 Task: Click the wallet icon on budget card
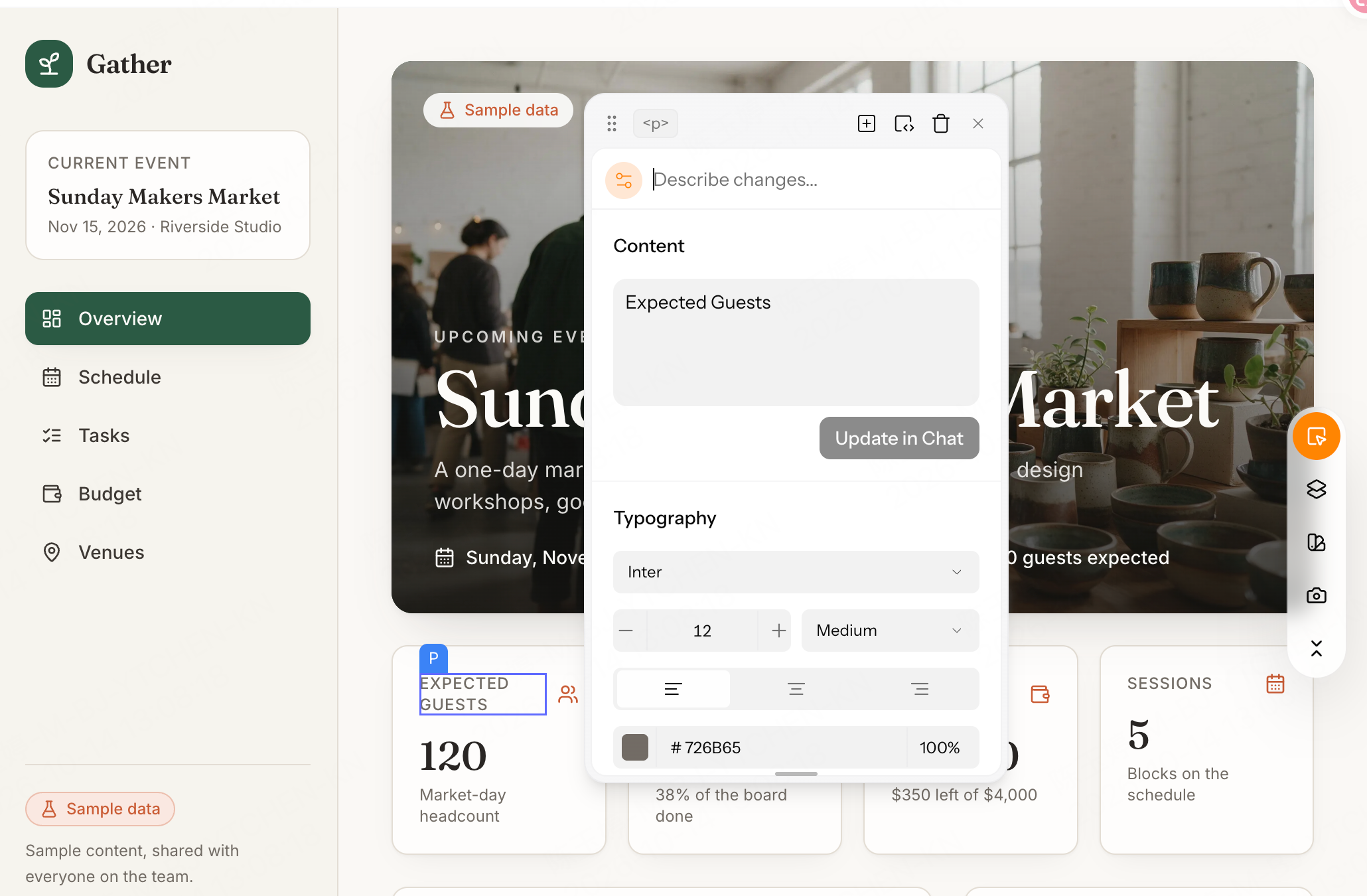pyautogui.click(x=1040, y=694)
